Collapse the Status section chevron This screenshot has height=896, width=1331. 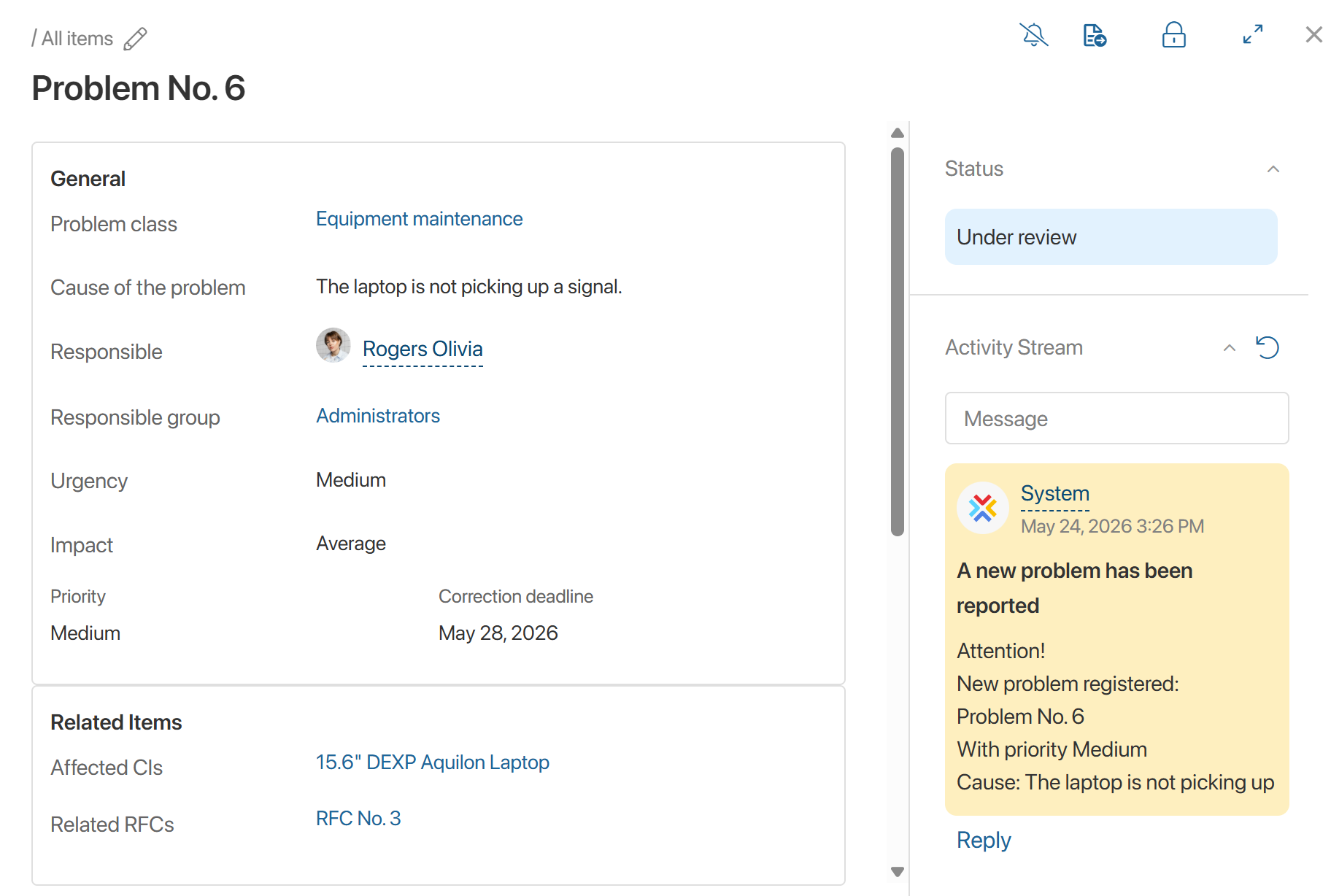pos(1273,169)
